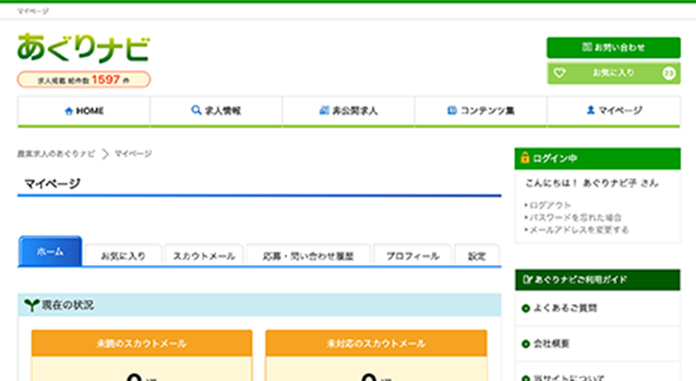Click the マイページ breadcrumb text
The height and width of the screenshot is (381, 696).
pos(133,154)
